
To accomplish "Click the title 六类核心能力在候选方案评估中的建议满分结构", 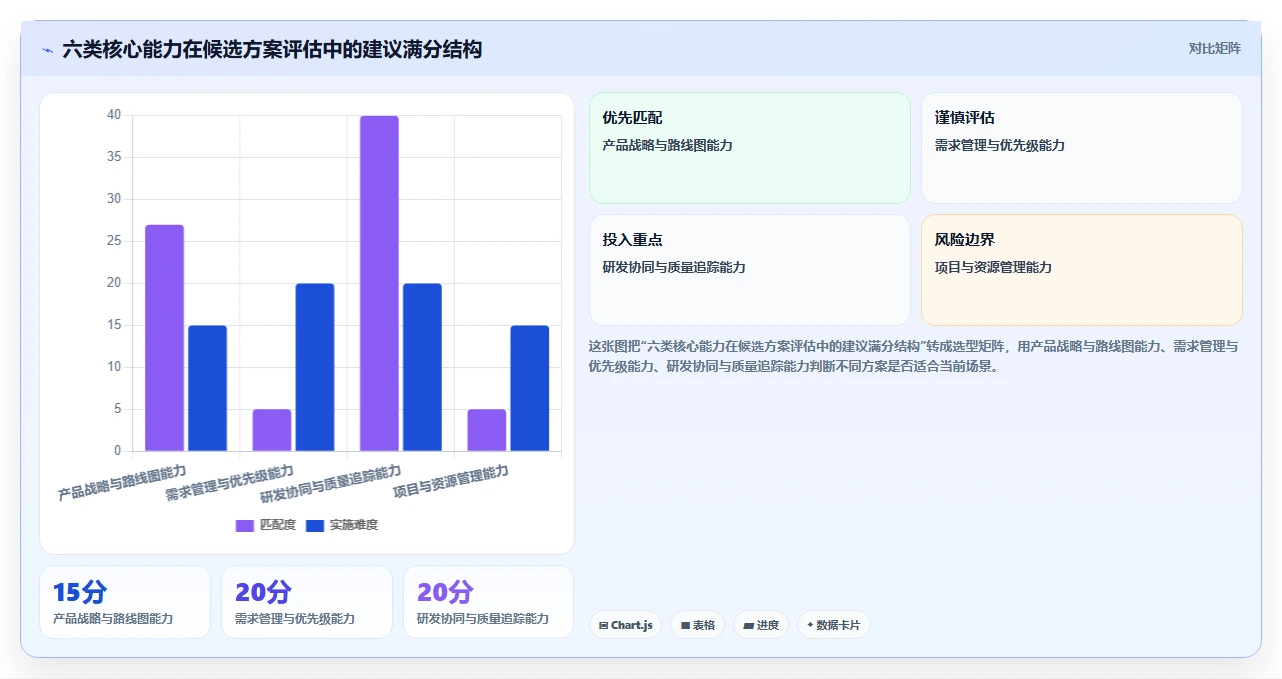I will pyautogui.click(x=272, y=49).
